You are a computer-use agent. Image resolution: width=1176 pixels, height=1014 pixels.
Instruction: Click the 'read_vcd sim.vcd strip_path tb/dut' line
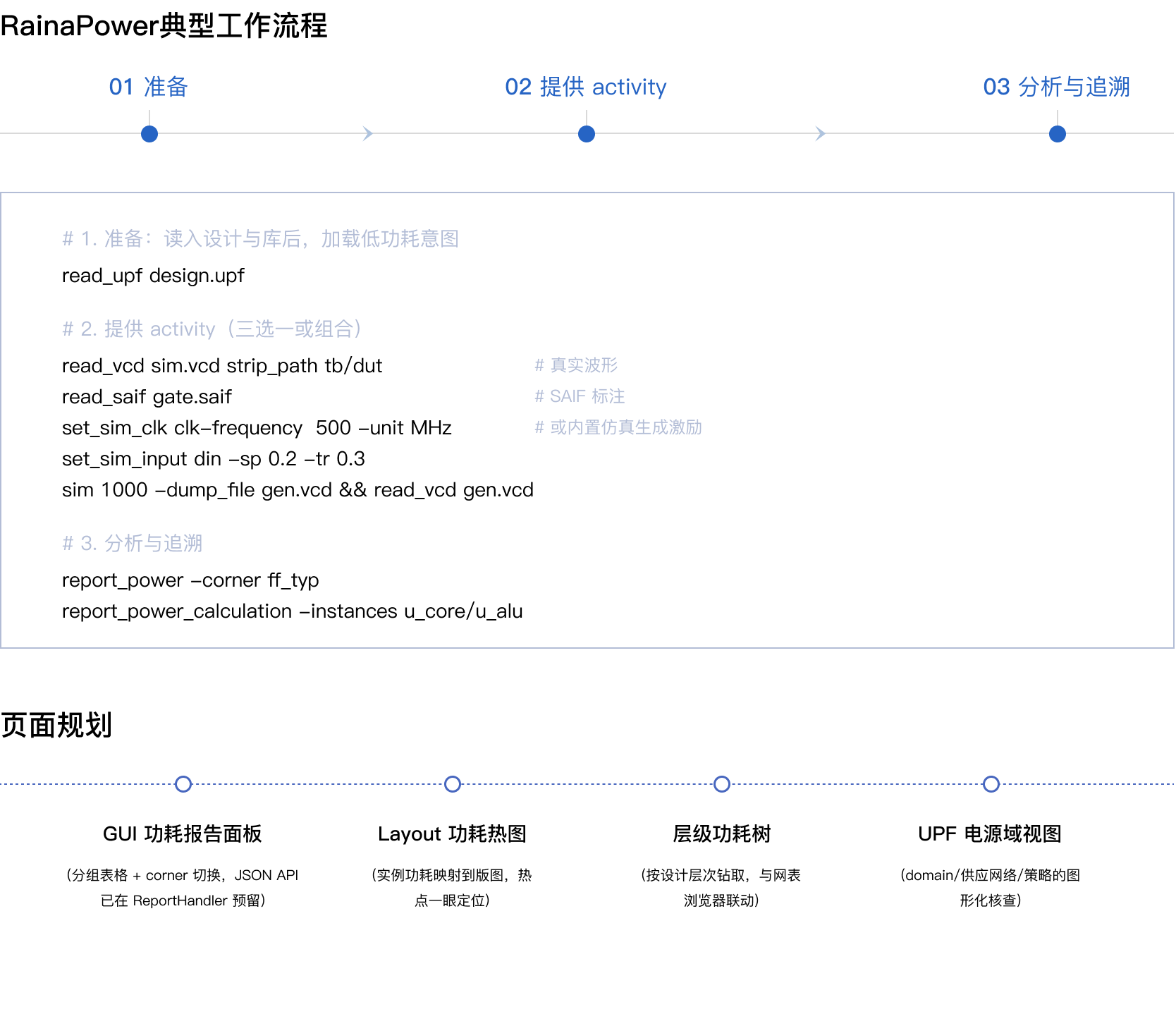(222, 366)
